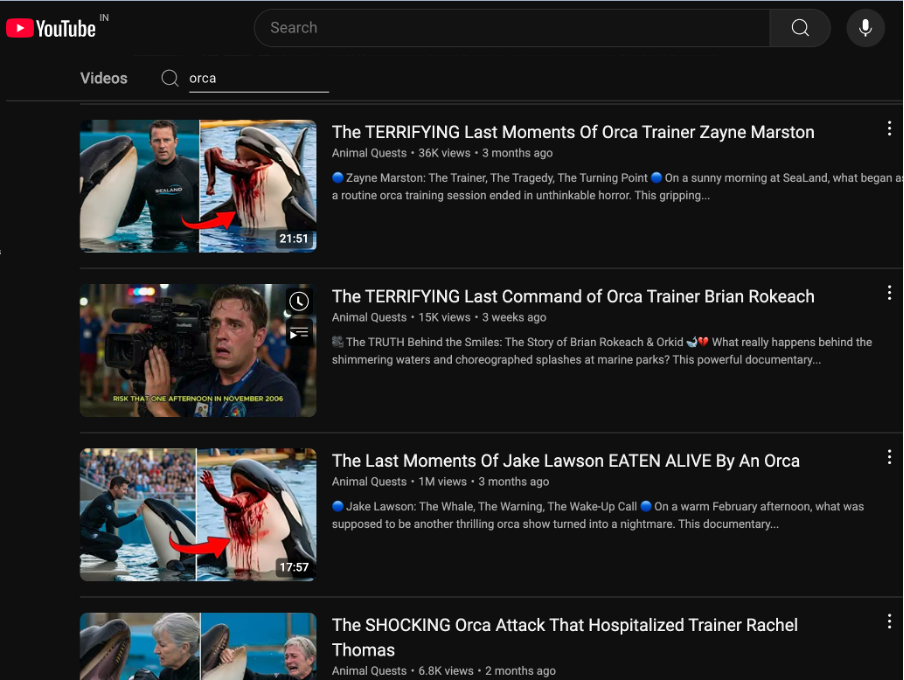Screen dimensions: 904x680
Task: Click description 'The TRUTH Behind the Smiles'
Action: coord(602,351)
